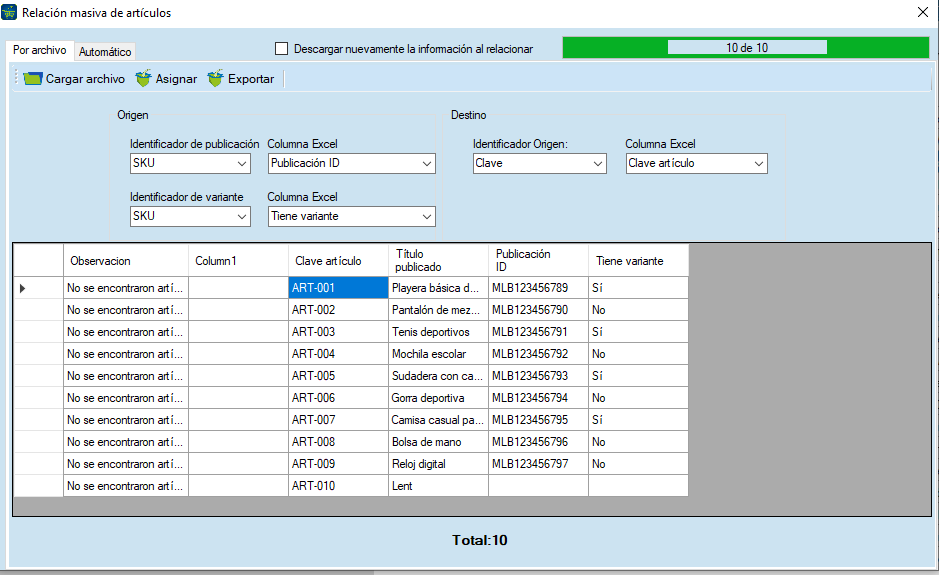Click the Sudadera con ca... cell
The image size is (939, 575).
tap(438, 376)
